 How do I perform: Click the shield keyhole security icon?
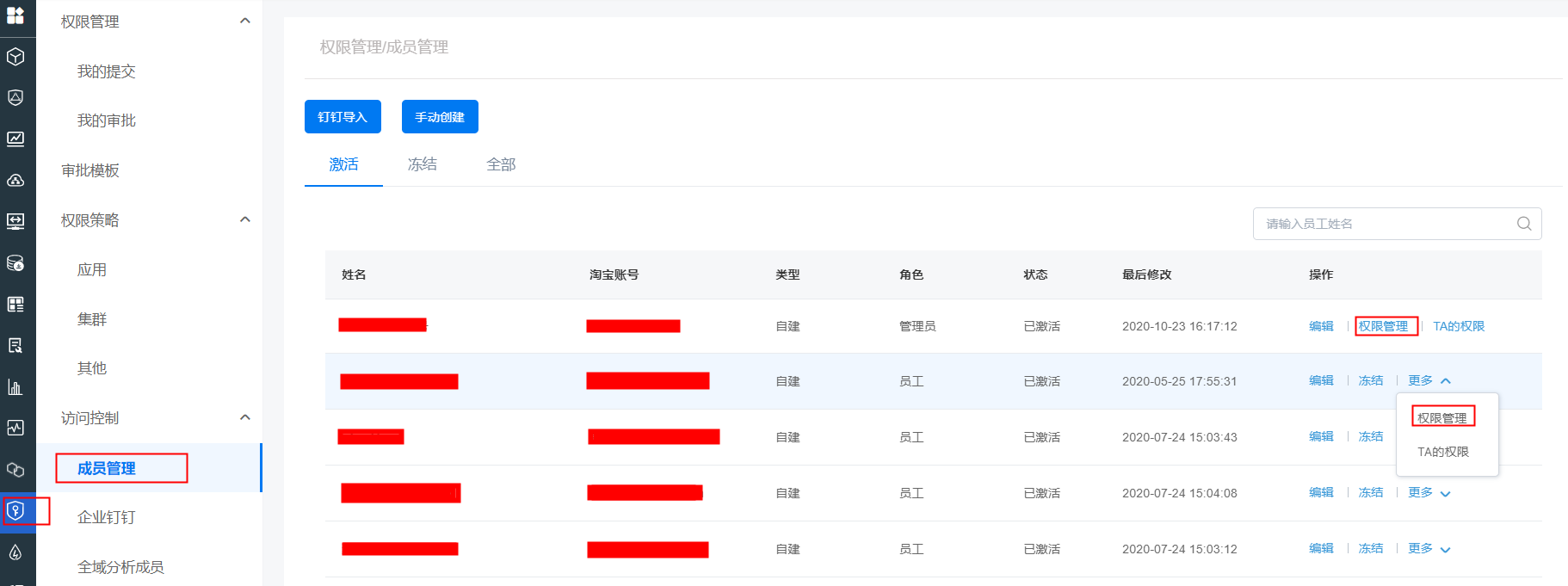coord(15,511)
